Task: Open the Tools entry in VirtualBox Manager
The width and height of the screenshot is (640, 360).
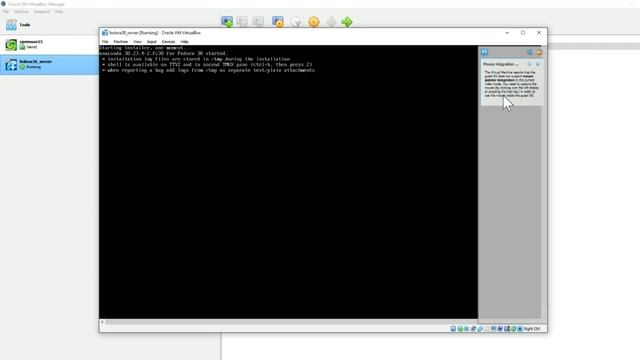Action: point(49,25)
